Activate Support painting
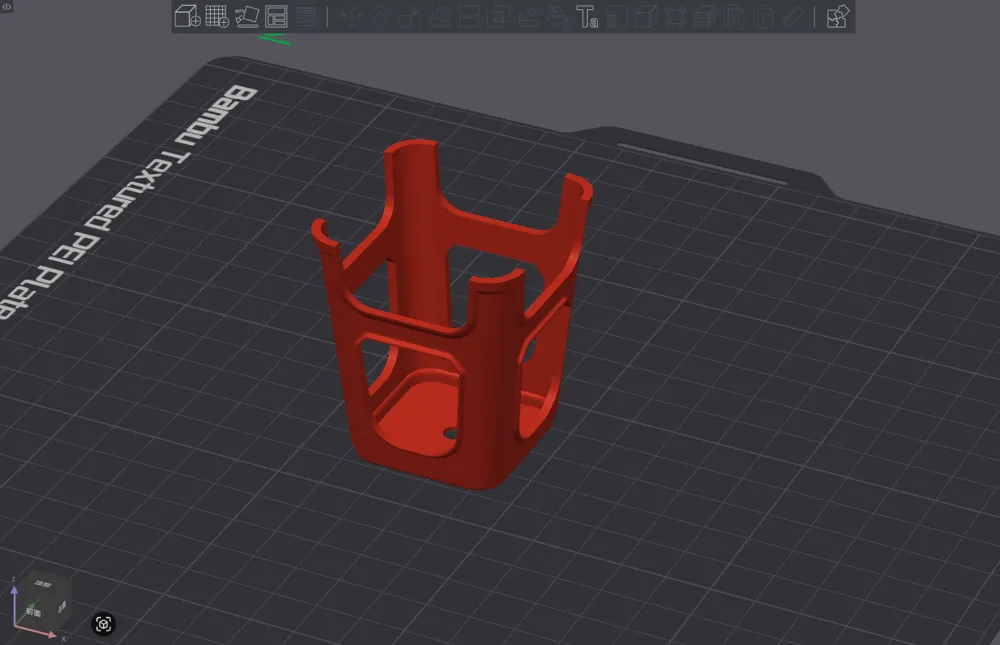 (530, 15)
